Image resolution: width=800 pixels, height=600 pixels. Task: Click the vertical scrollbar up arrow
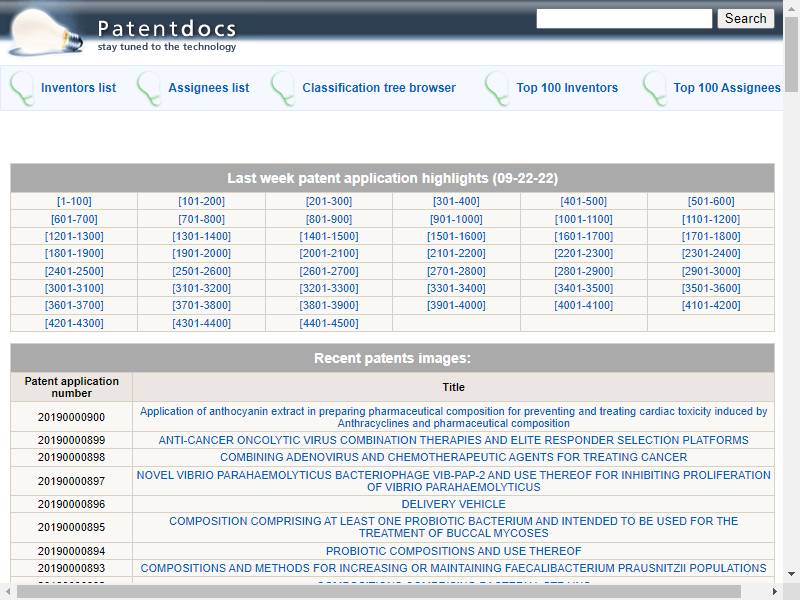click(x=791, y=9)
